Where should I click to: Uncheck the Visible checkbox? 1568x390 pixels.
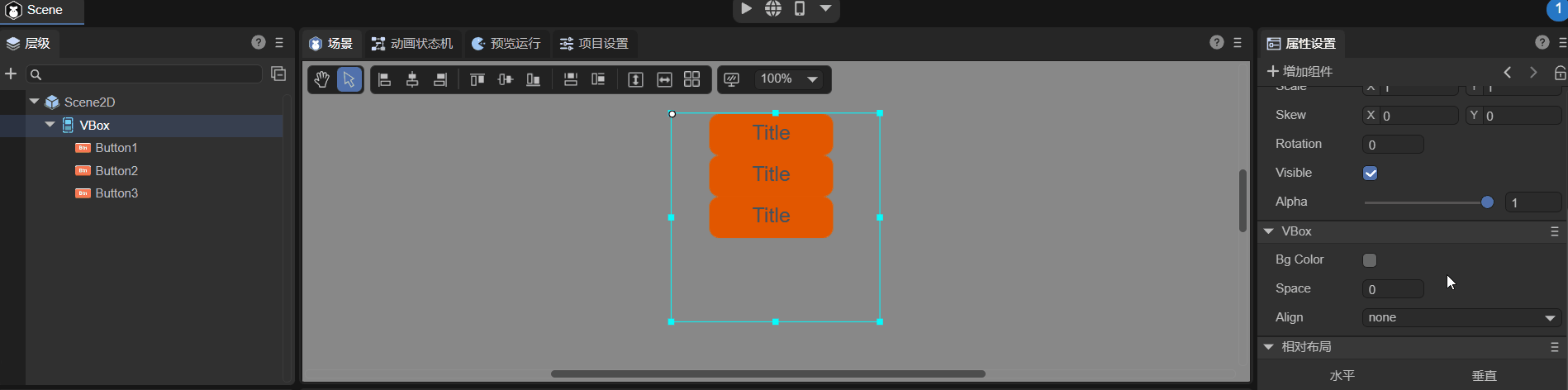tap(1370, 174)
